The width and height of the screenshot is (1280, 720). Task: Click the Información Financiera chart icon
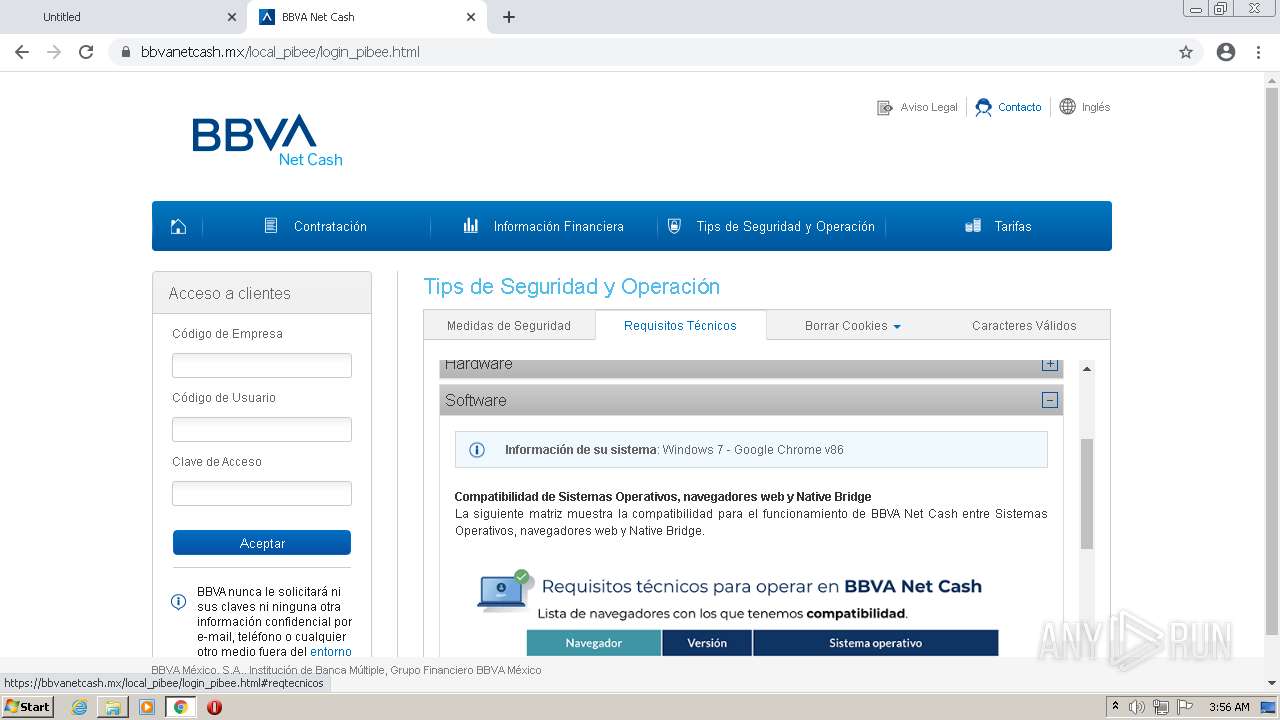471,226
